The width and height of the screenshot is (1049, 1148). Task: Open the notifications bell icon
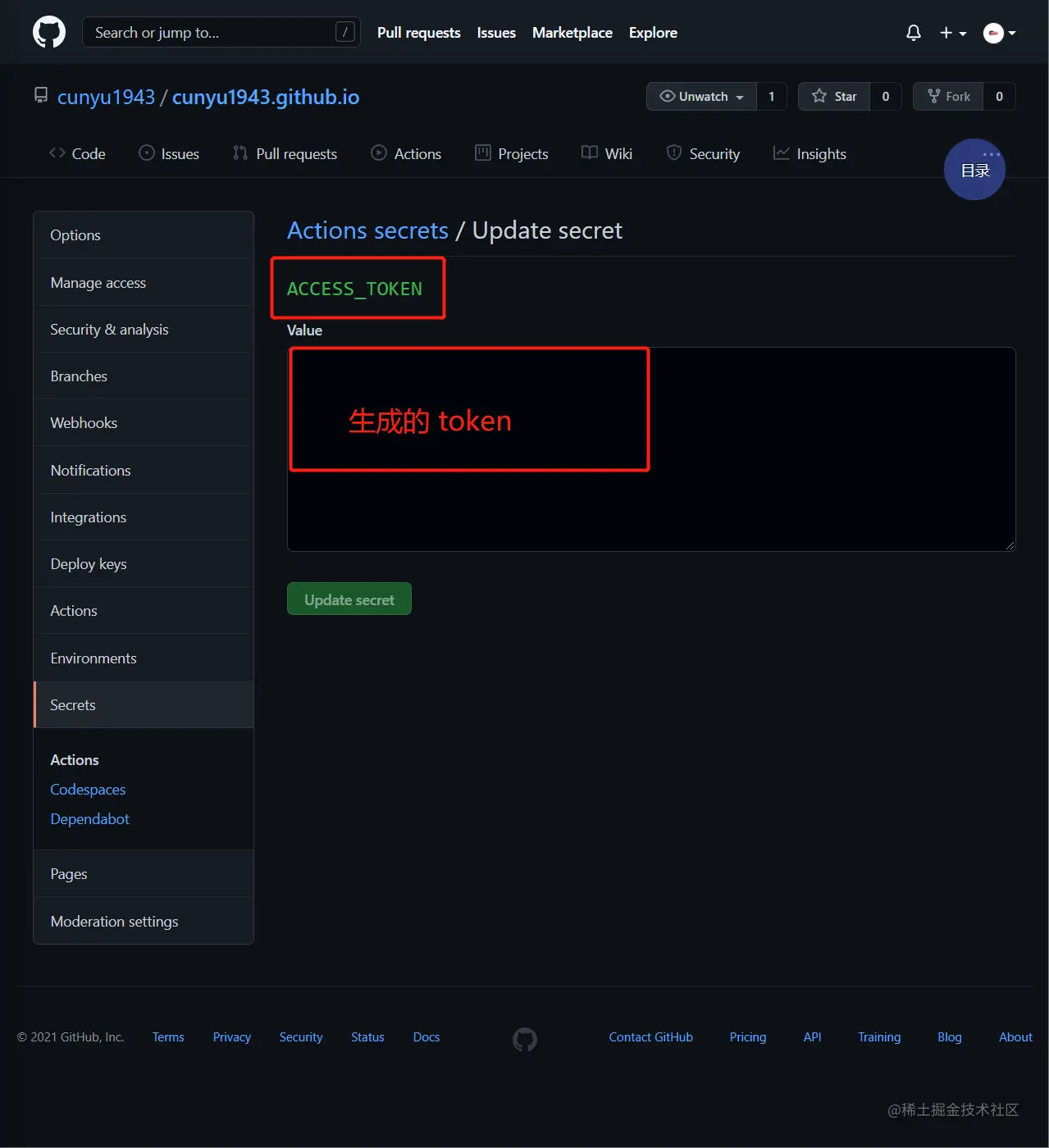click(x=913, y=33)
